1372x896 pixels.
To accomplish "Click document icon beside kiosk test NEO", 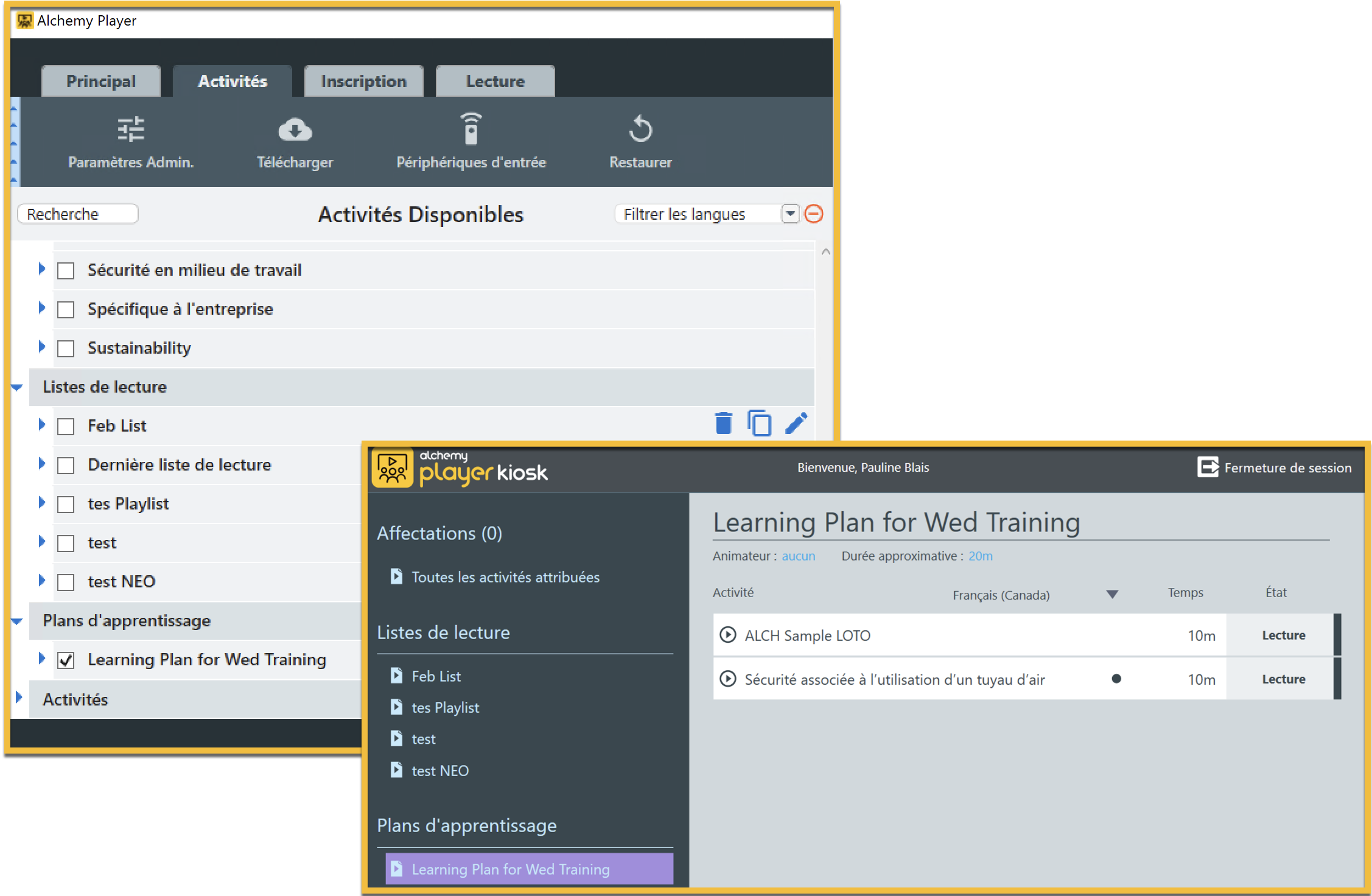I will click(x=396, y=770).
